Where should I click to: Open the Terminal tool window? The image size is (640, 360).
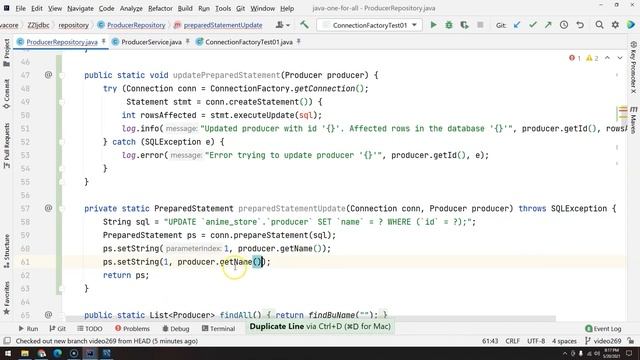click(218, 329)
